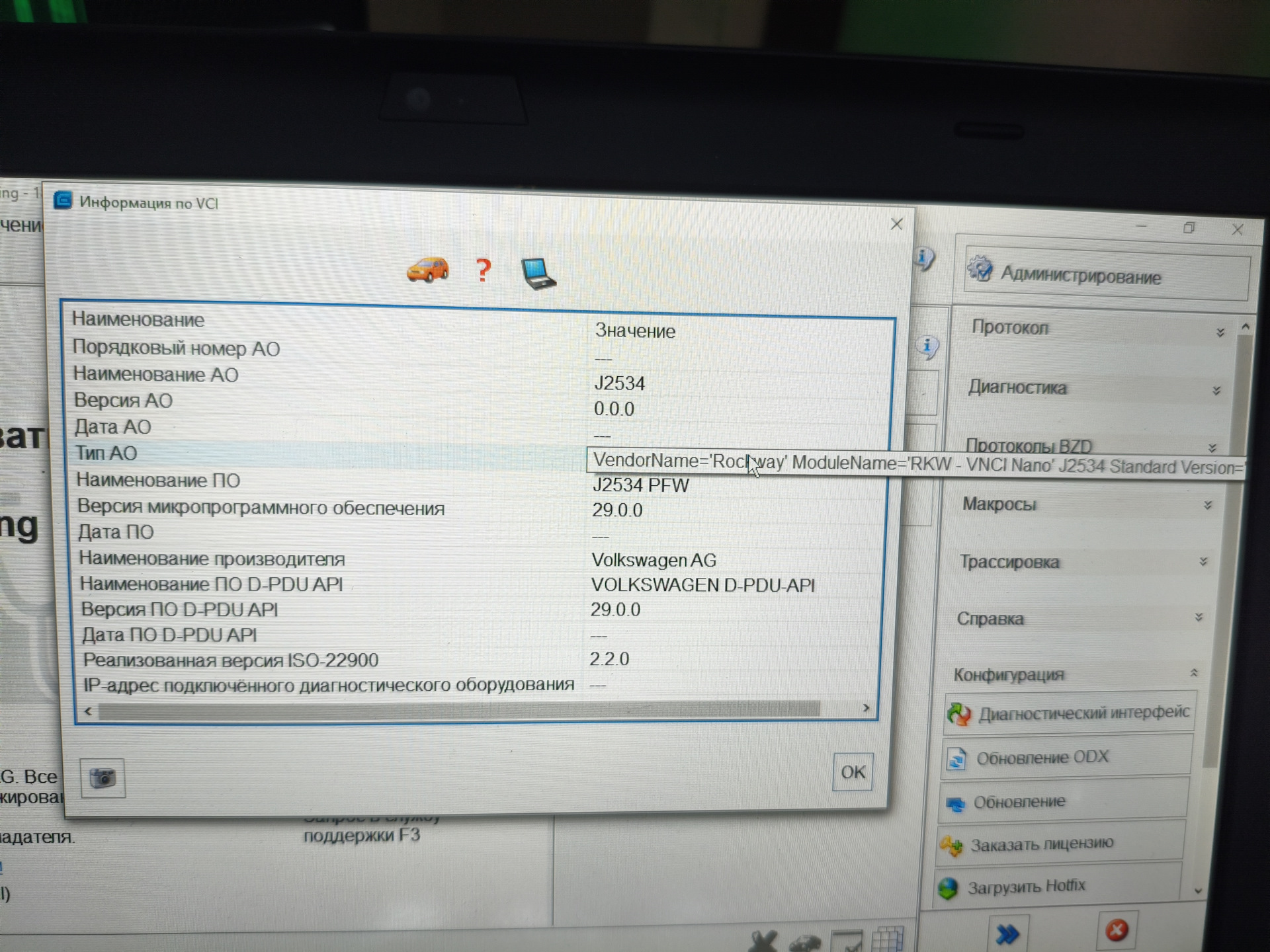This screenshot has width=1270, height=952.
Task: Click the Заказать лицензию keys icon
Action: pyautogui.click(x=951, y=846)
